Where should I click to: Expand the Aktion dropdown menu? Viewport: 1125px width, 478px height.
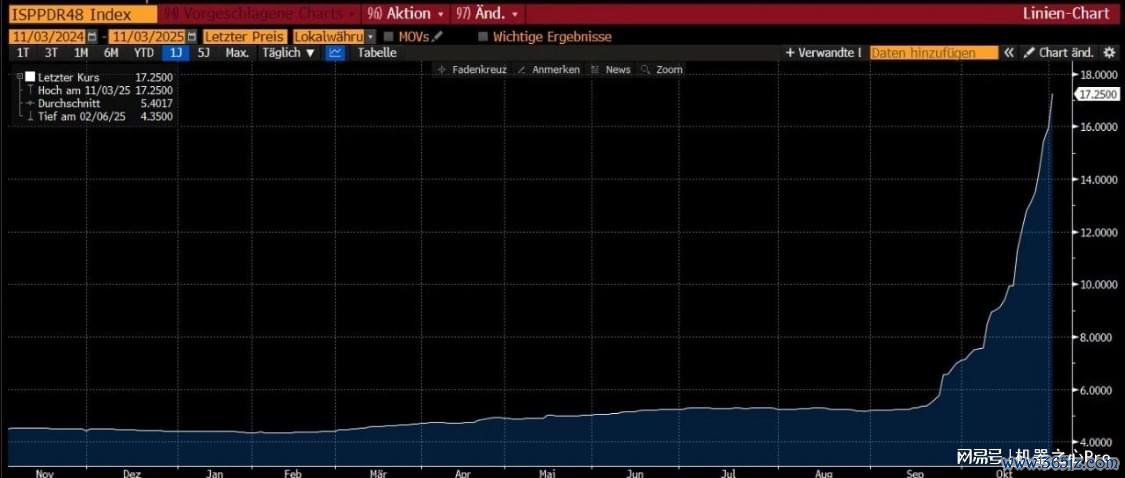[406, 14]
